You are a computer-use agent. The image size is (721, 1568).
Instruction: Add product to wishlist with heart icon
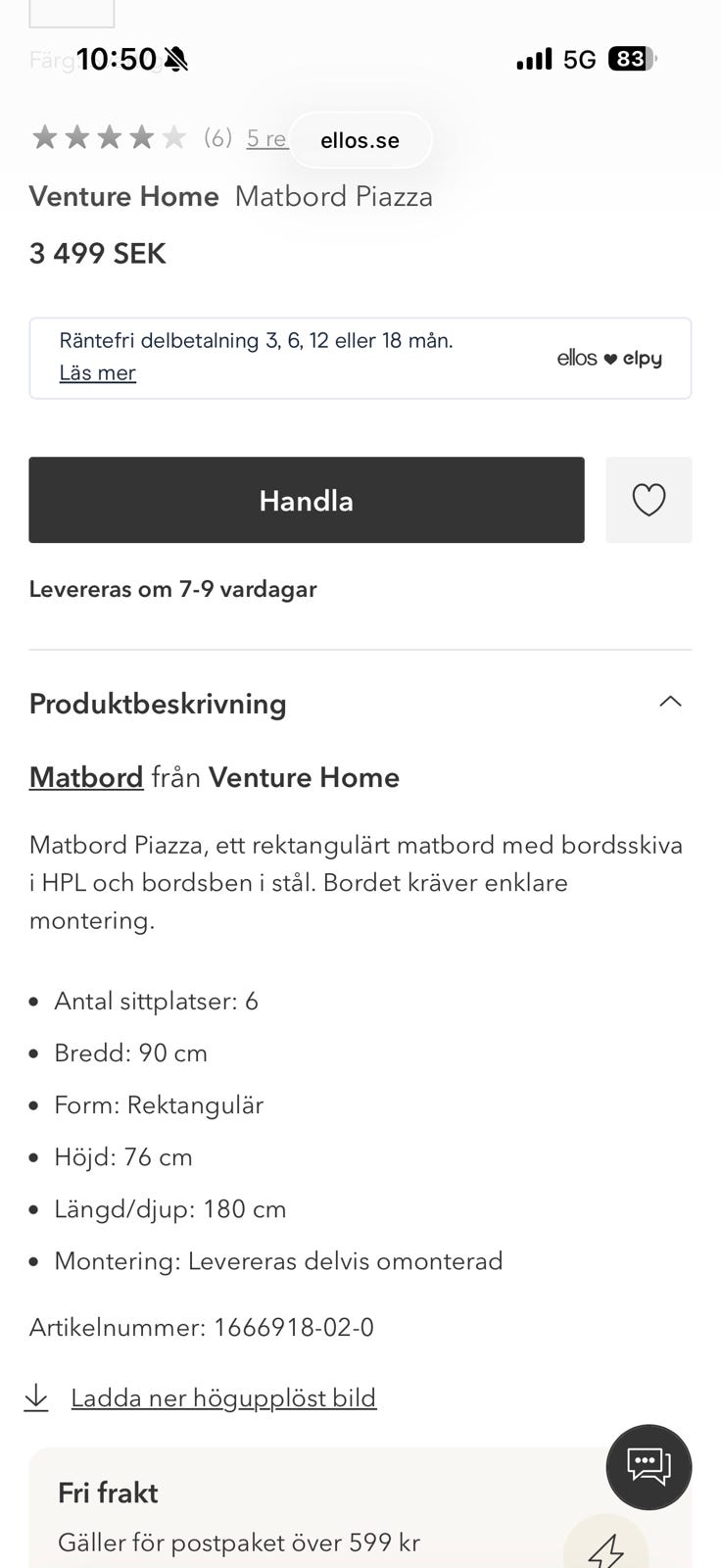649,500
